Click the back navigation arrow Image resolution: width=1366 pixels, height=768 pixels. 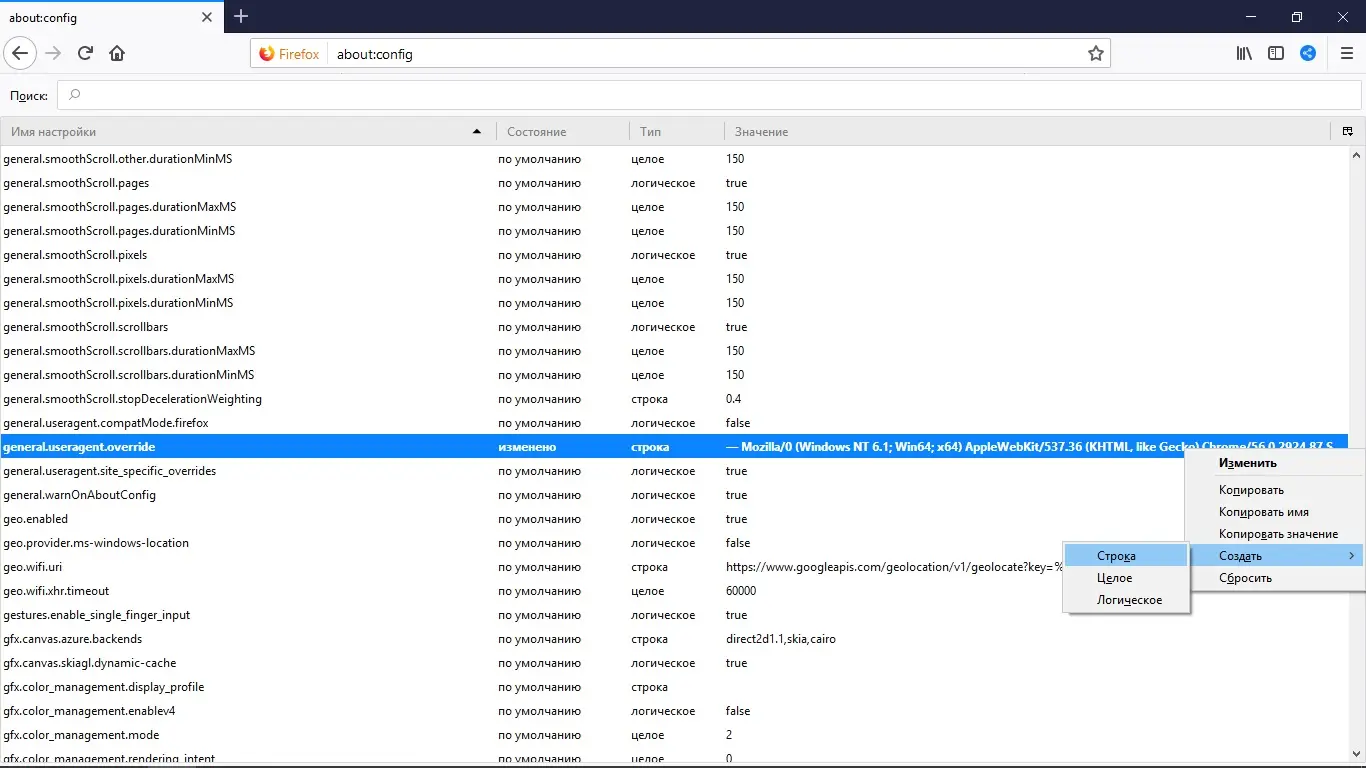tap(20, 53)
